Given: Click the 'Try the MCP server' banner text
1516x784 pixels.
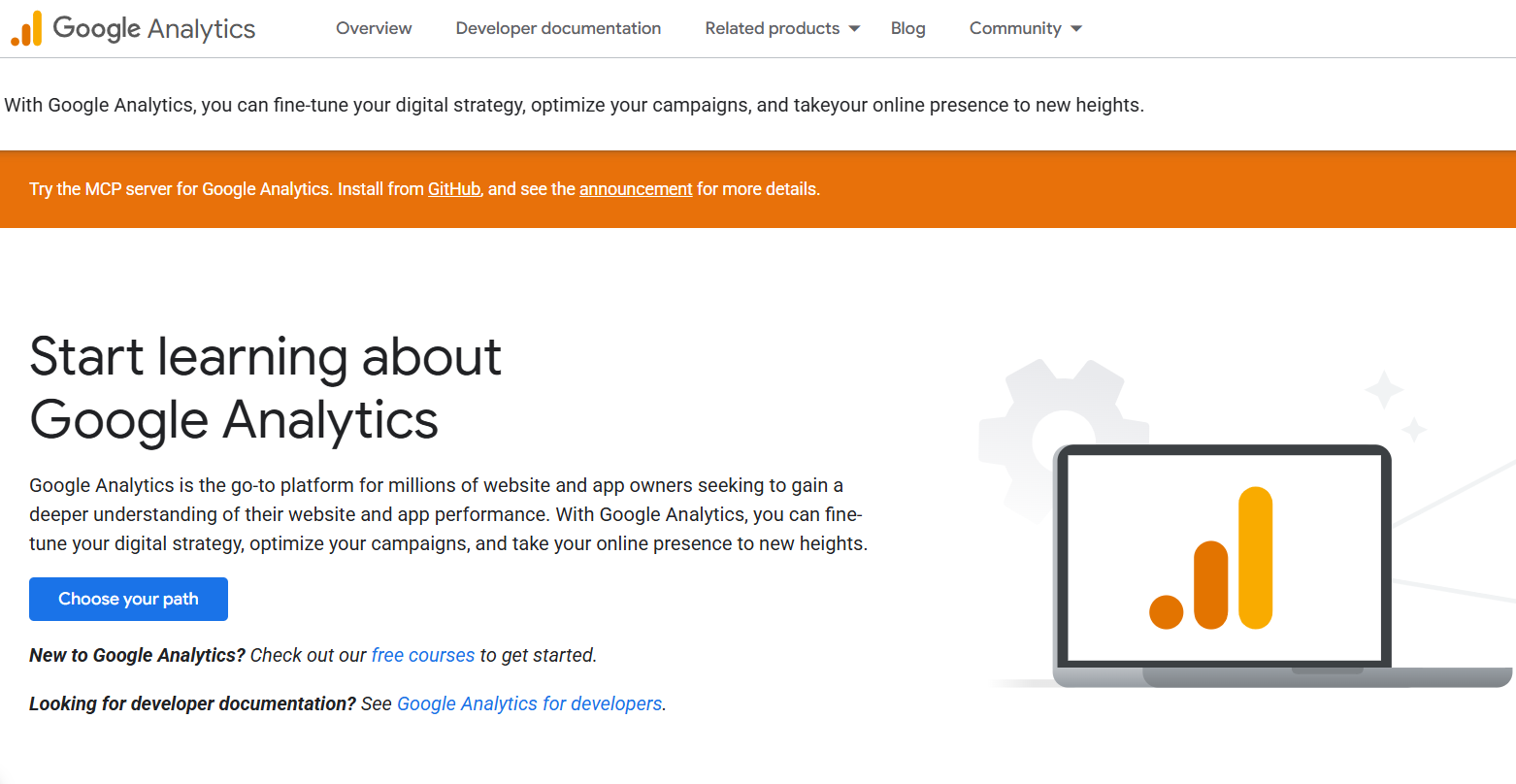Looking at the screenshot, I should click(180, 189).
